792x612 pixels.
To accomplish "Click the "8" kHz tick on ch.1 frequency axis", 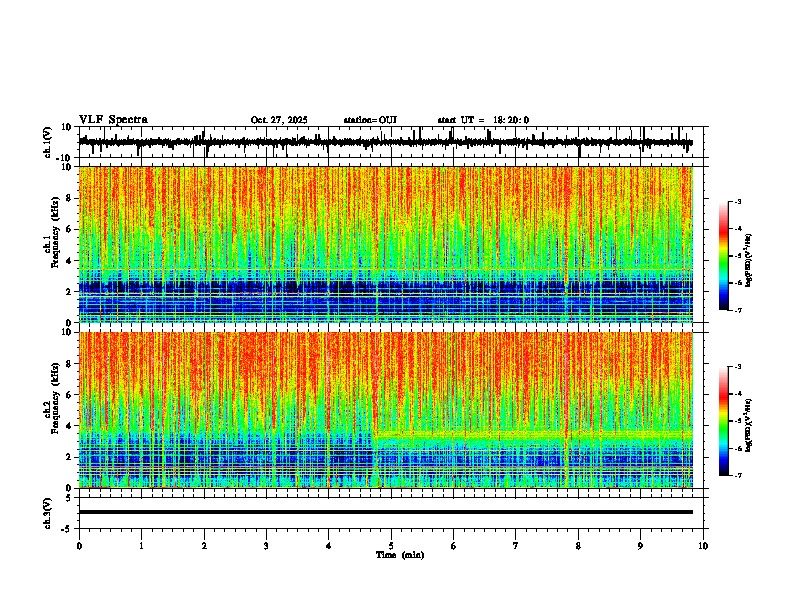I will coord(69,198).
